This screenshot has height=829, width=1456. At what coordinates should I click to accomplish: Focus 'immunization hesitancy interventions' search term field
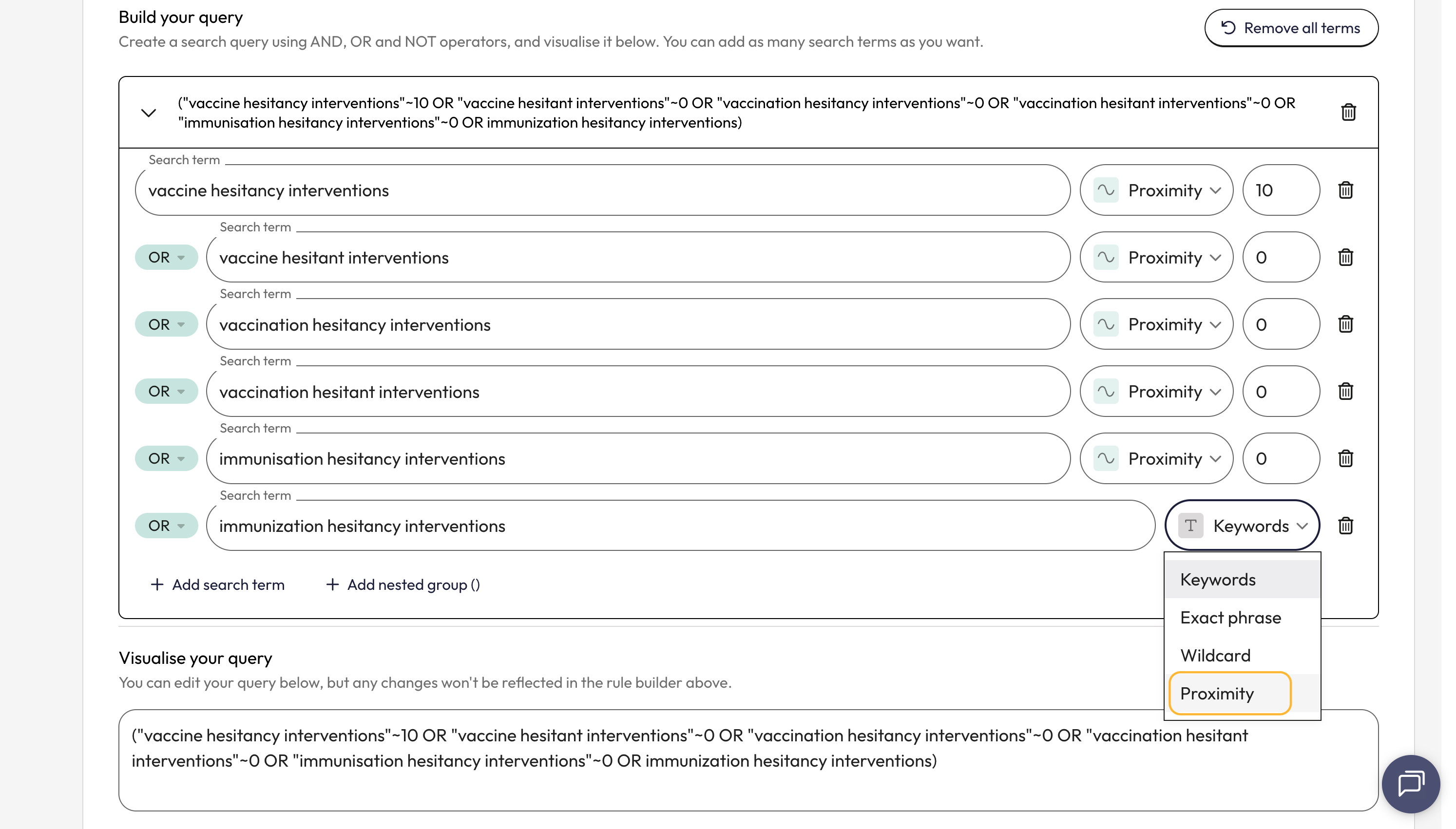[x=680, y=526]
